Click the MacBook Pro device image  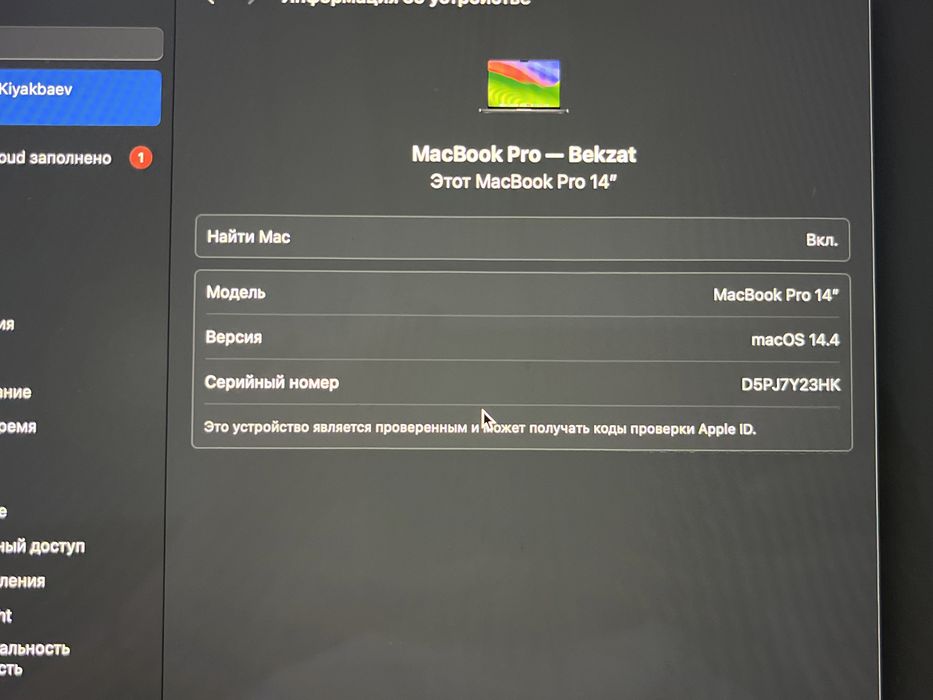tap(524, 86)
